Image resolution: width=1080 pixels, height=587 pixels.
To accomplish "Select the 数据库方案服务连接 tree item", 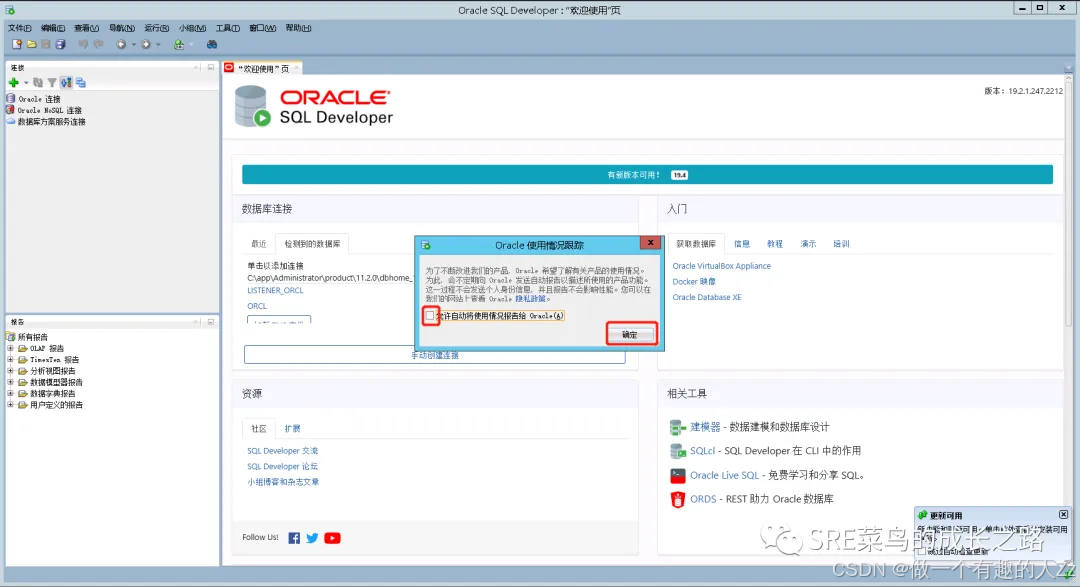I will 51,122.
